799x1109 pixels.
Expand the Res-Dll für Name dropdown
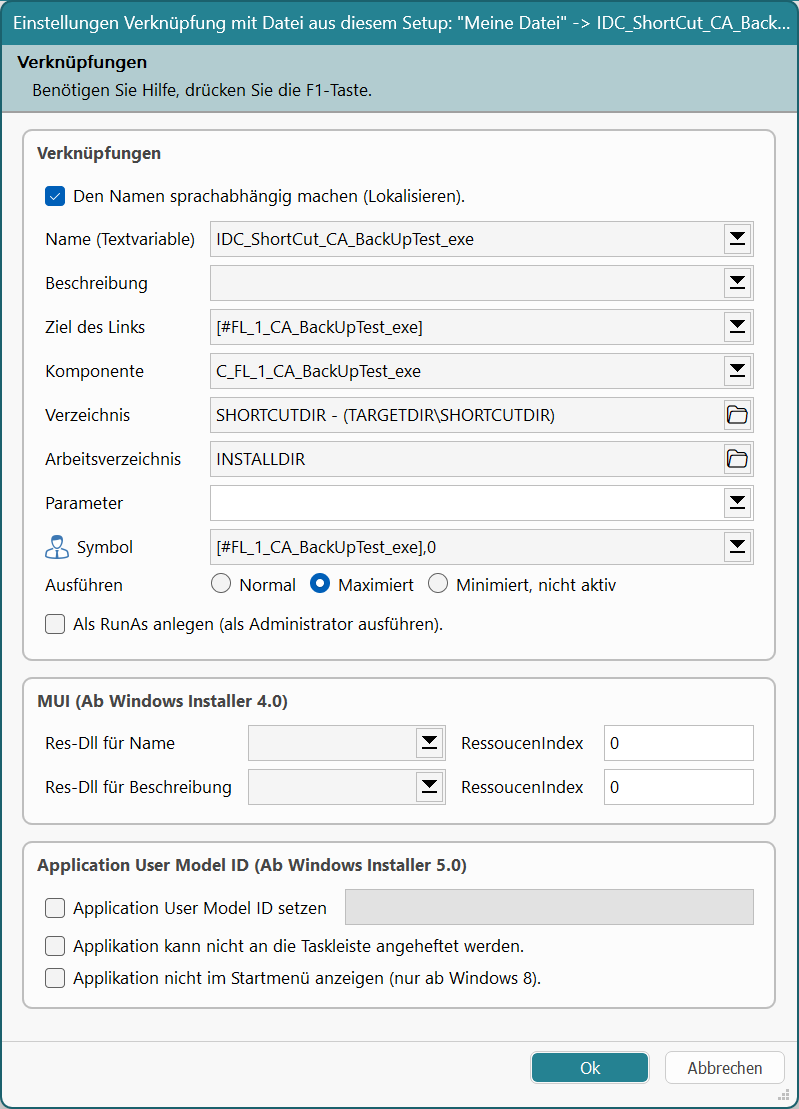(429, 743)
